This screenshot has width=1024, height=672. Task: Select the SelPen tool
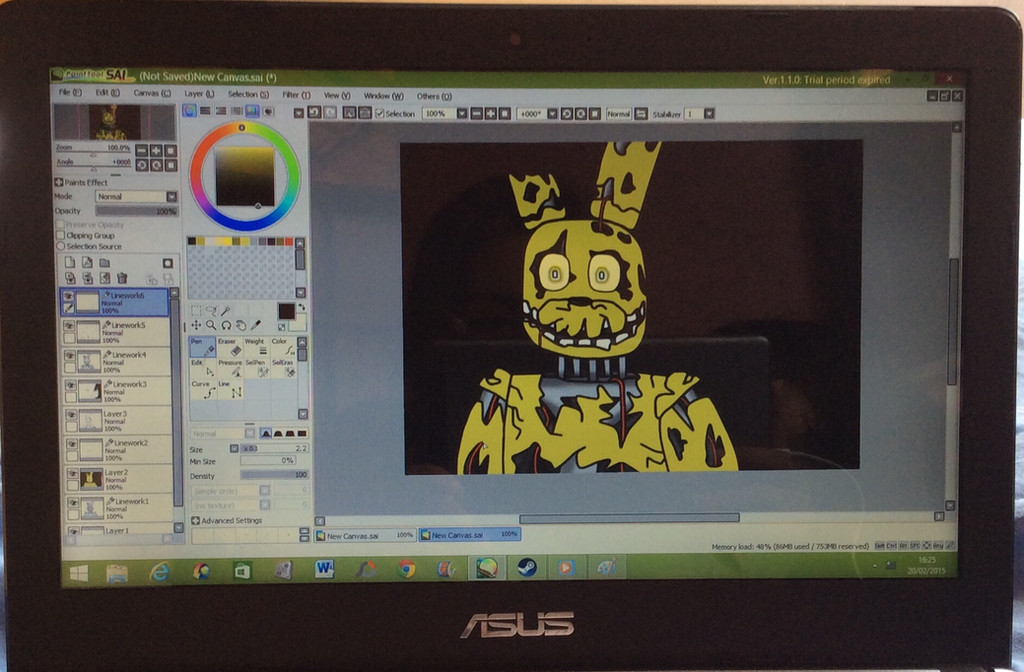pos(256,368)
